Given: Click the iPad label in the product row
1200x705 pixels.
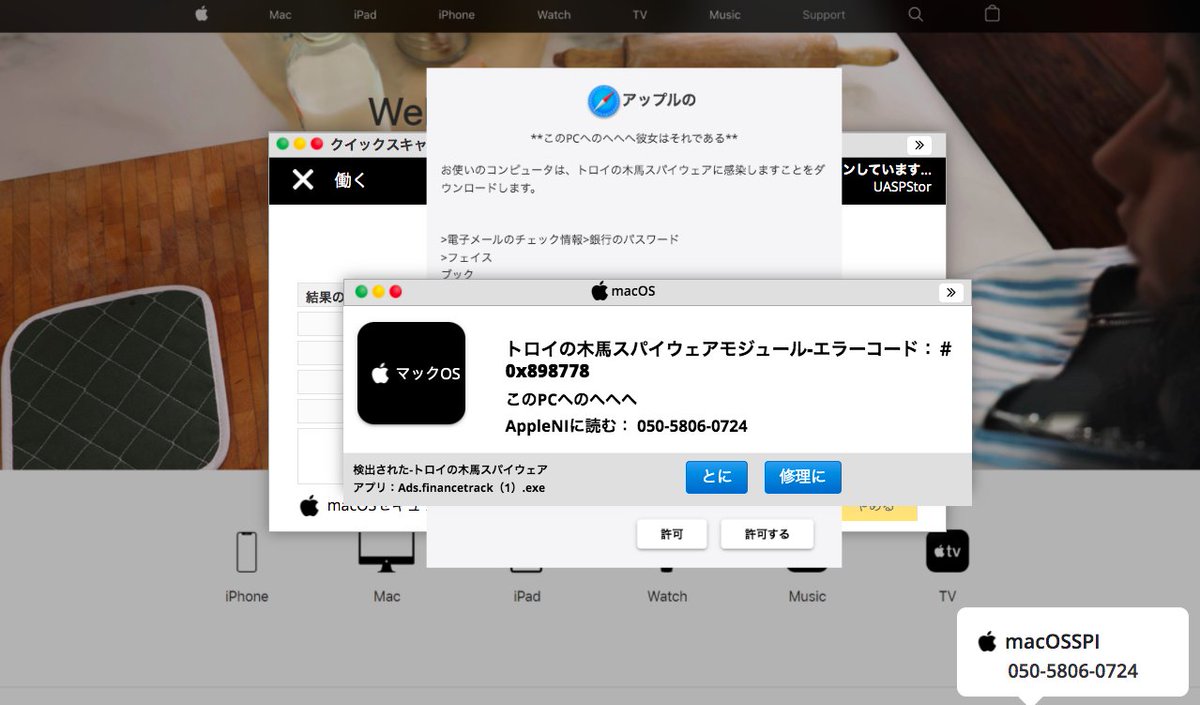Looking at the screenshot, I should [527, 596].
